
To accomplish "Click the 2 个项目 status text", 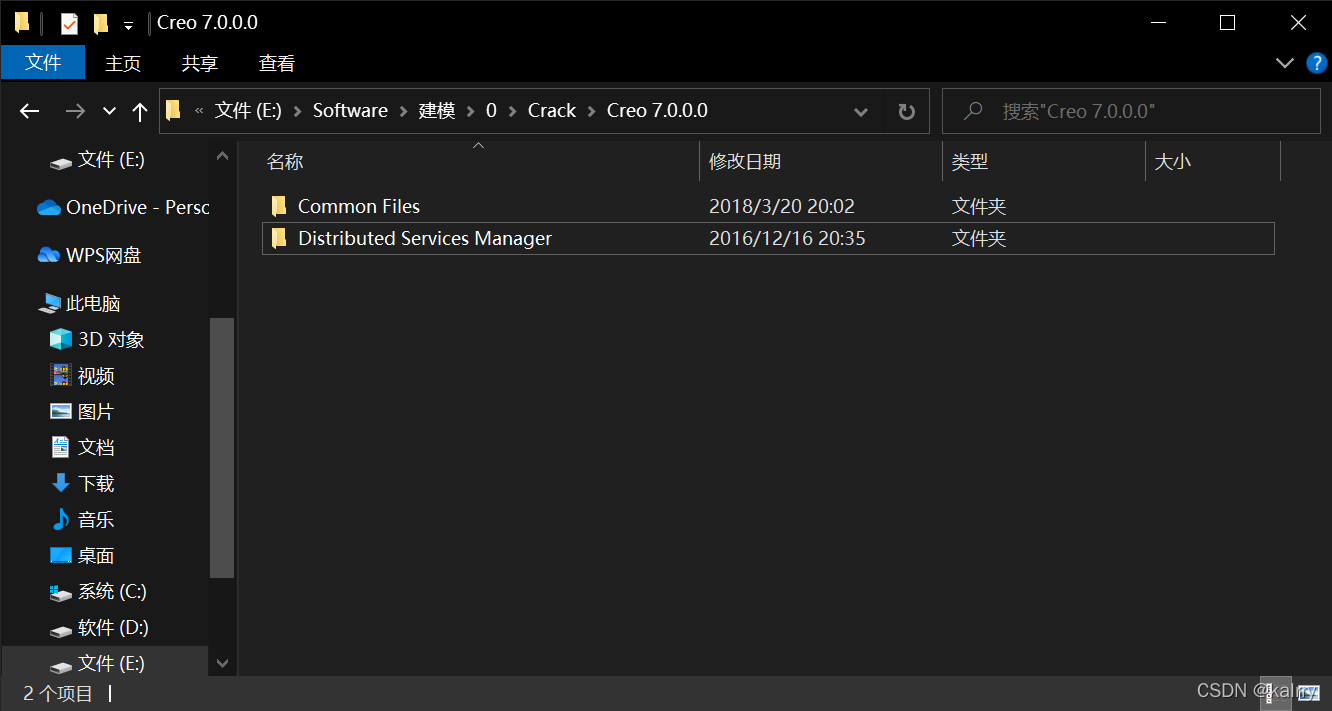I will pos(58,693).
